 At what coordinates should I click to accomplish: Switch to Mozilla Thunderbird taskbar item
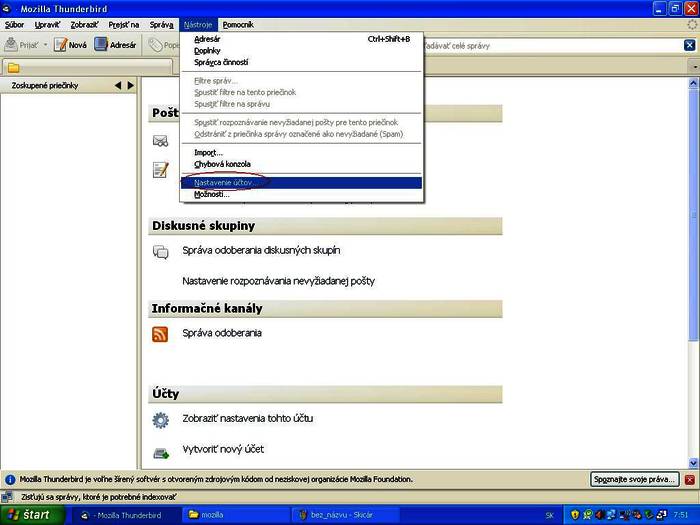tap(126, 515)
